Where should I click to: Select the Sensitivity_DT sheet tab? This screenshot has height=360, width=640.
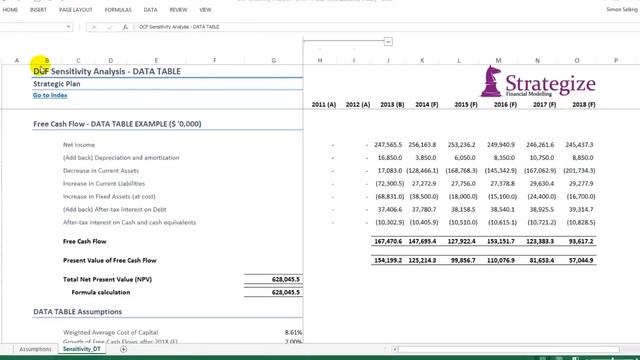click(82, 349)
